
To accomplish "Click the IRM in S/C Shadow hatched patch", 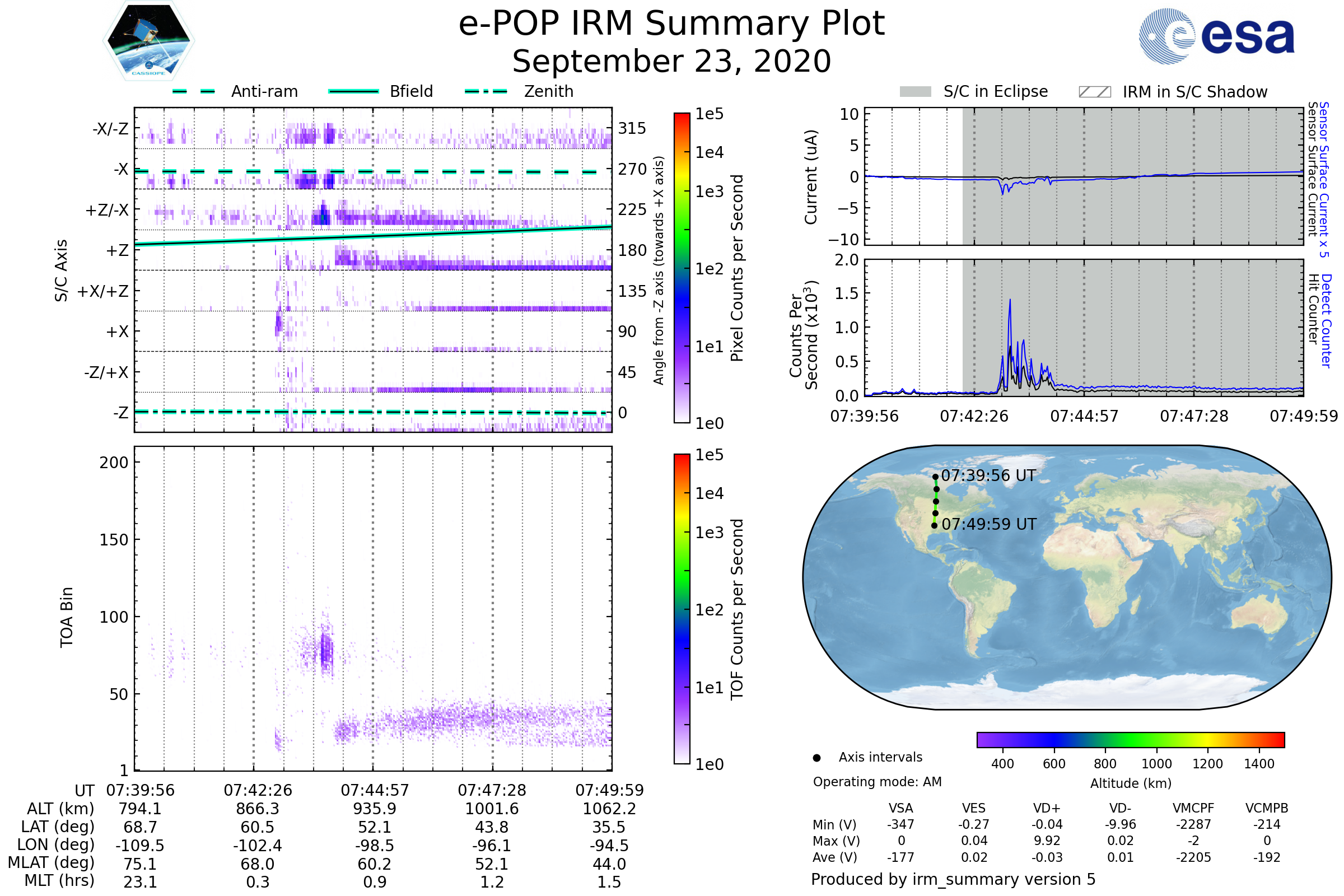I will pyautogui.click(x=1094, y=92).
